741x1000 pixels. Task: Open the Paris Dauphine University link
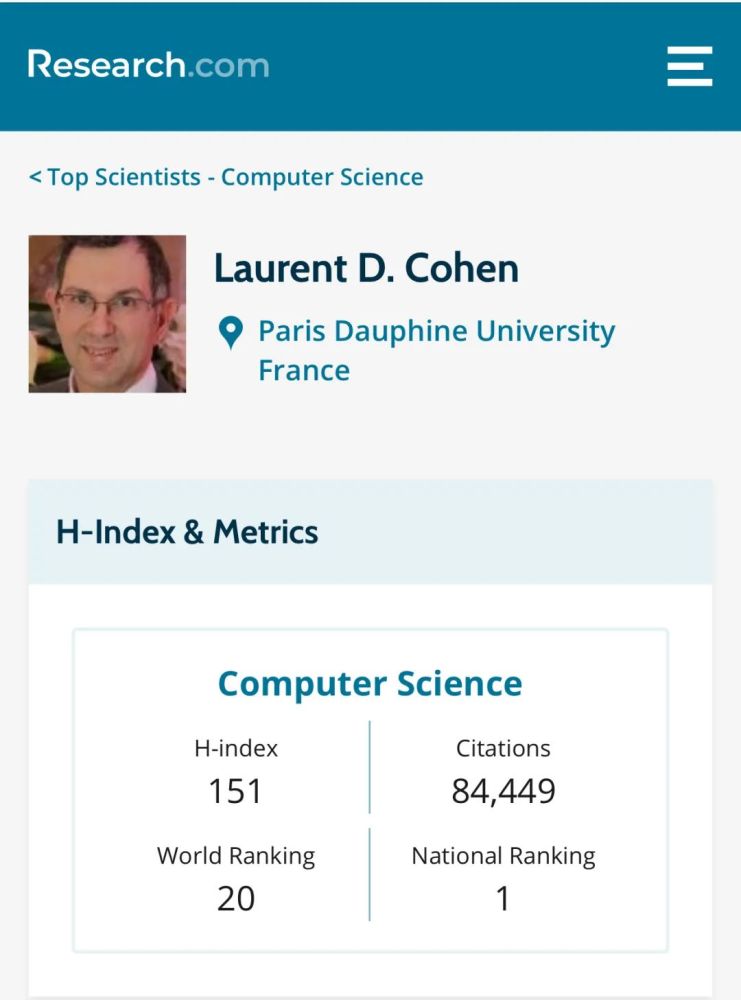(436, 331)
